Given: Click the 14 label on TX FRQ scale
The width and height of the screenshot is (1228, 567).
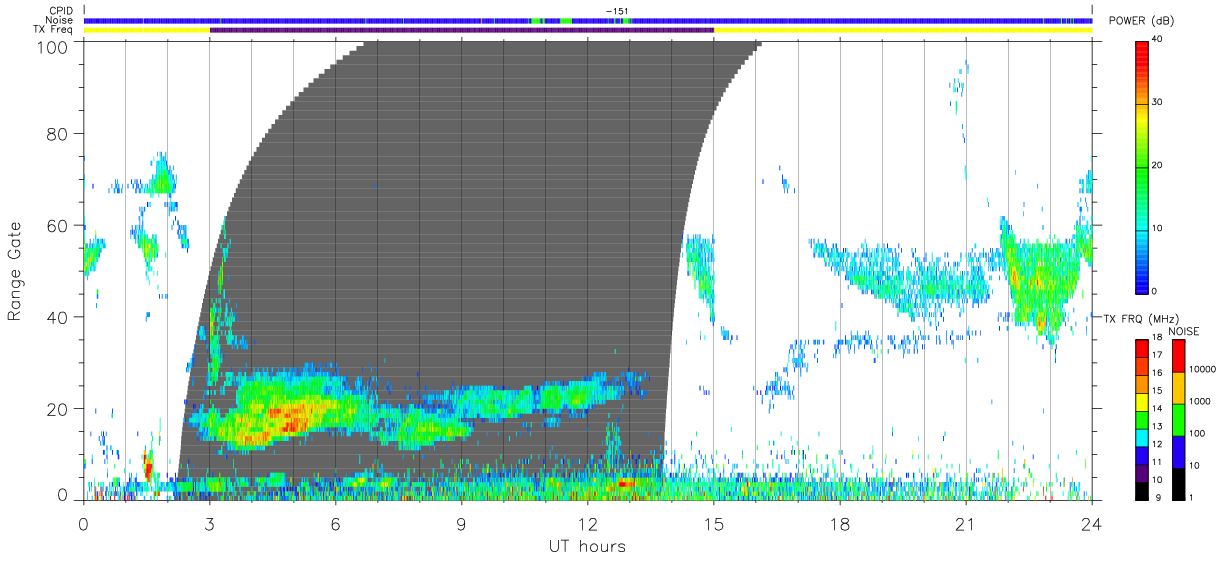Looking at the screenshot, I should (1158, 408).
